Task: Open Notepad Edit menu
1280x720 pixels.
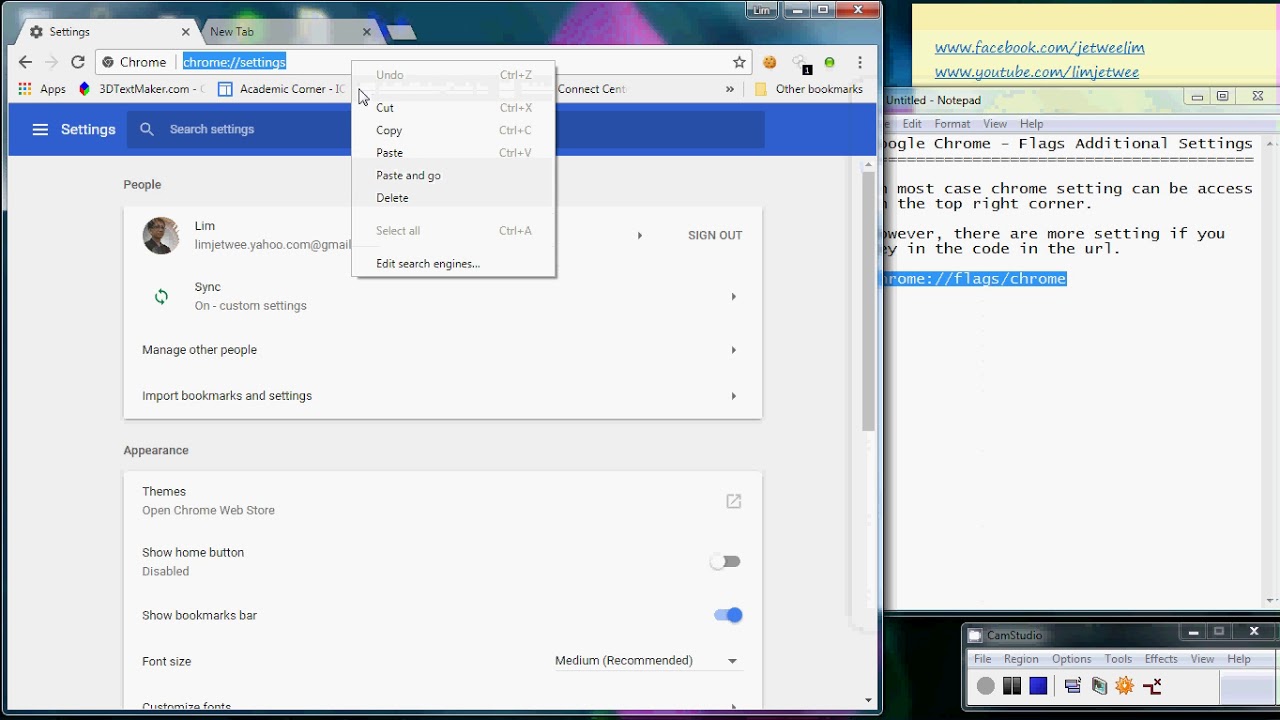Action: tap(912, 124)
